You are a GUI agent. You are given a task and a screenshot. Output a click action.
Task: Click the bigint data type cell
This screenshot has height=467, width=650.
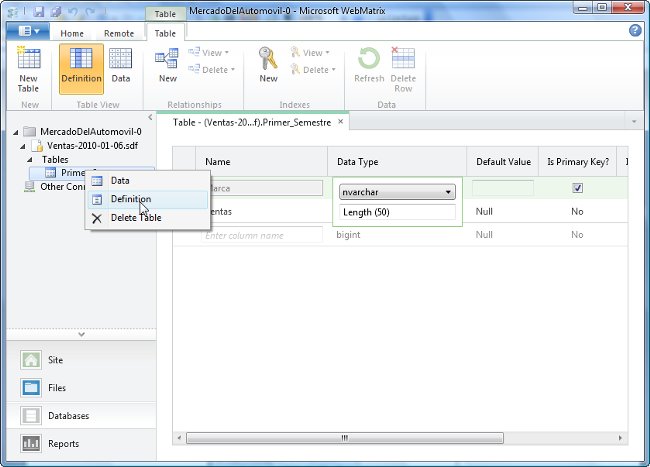[x=348, y=235]
